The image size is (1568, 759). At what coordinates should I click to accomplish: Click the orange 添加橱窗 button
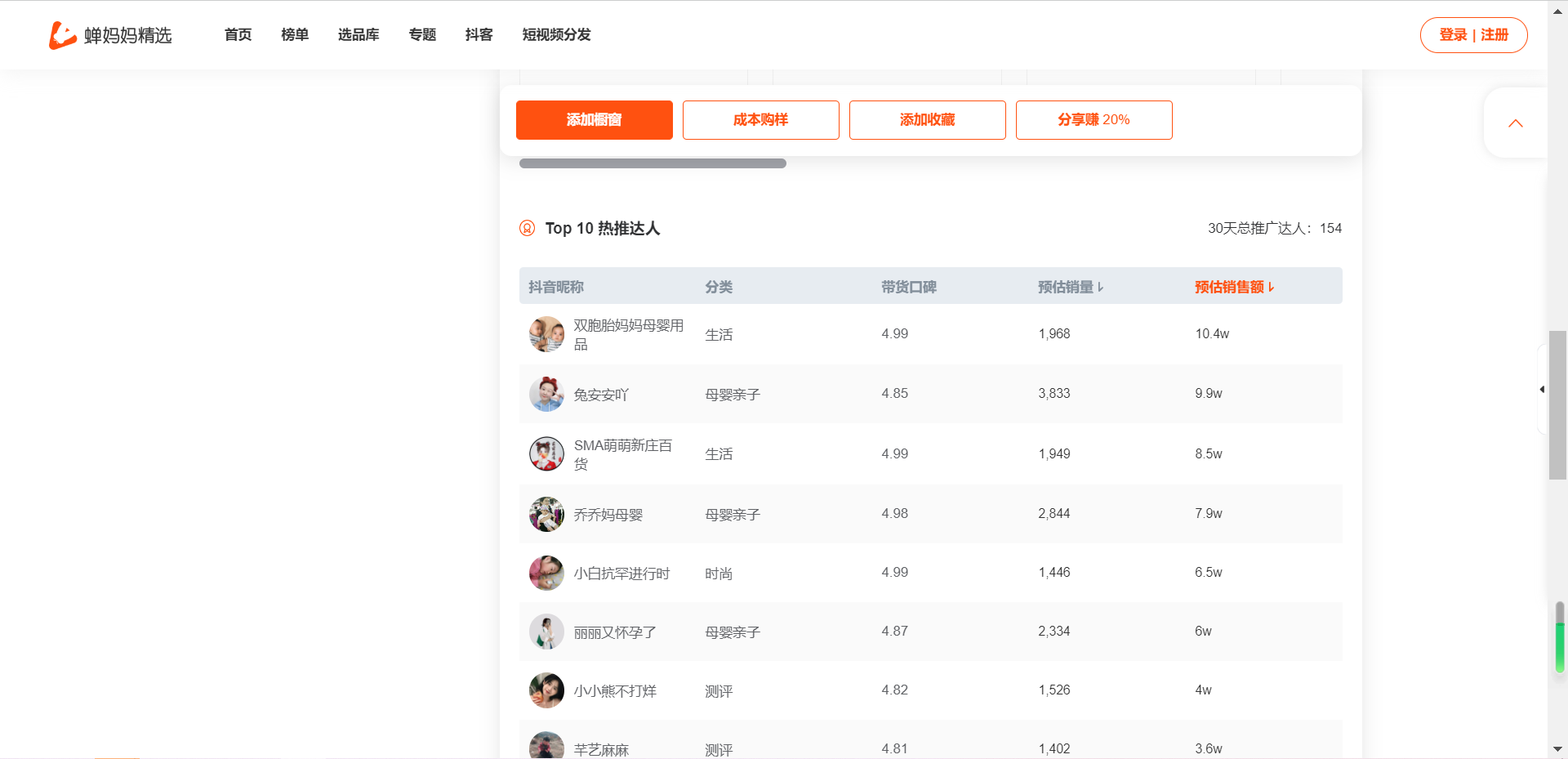click(x=595, y=120)
